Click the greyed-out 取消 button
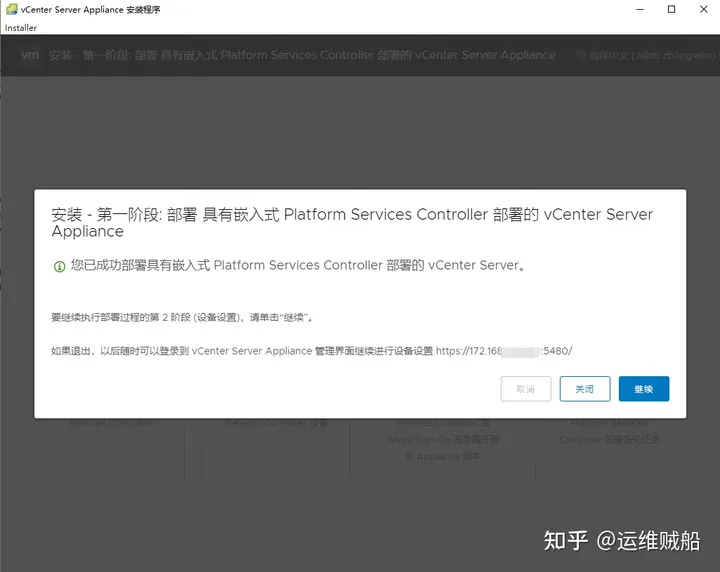The image size is (720, 572). [x=526, y=389]
